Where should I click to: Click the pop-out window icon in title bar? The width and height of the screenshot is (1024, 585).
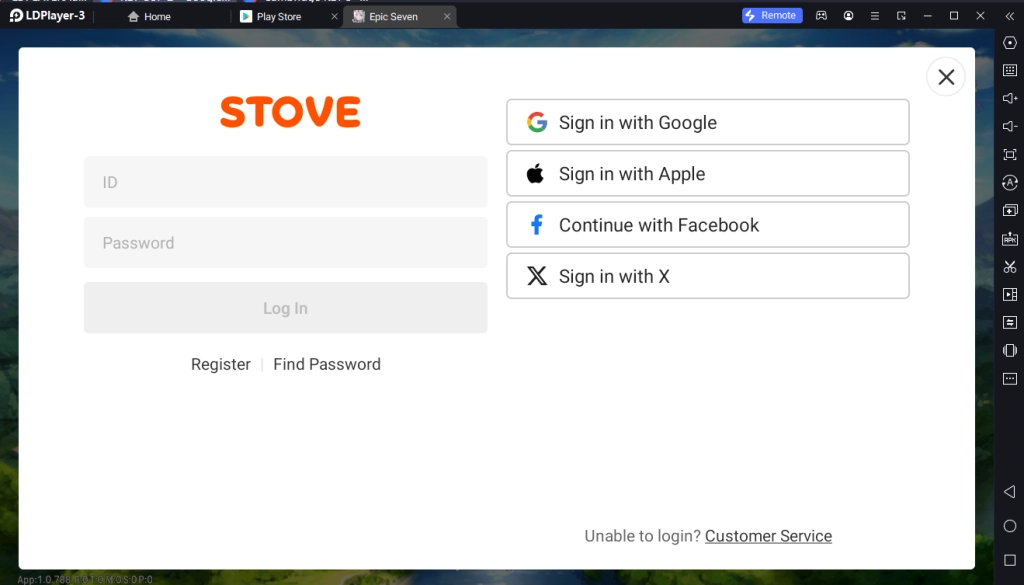pos(901,16)
